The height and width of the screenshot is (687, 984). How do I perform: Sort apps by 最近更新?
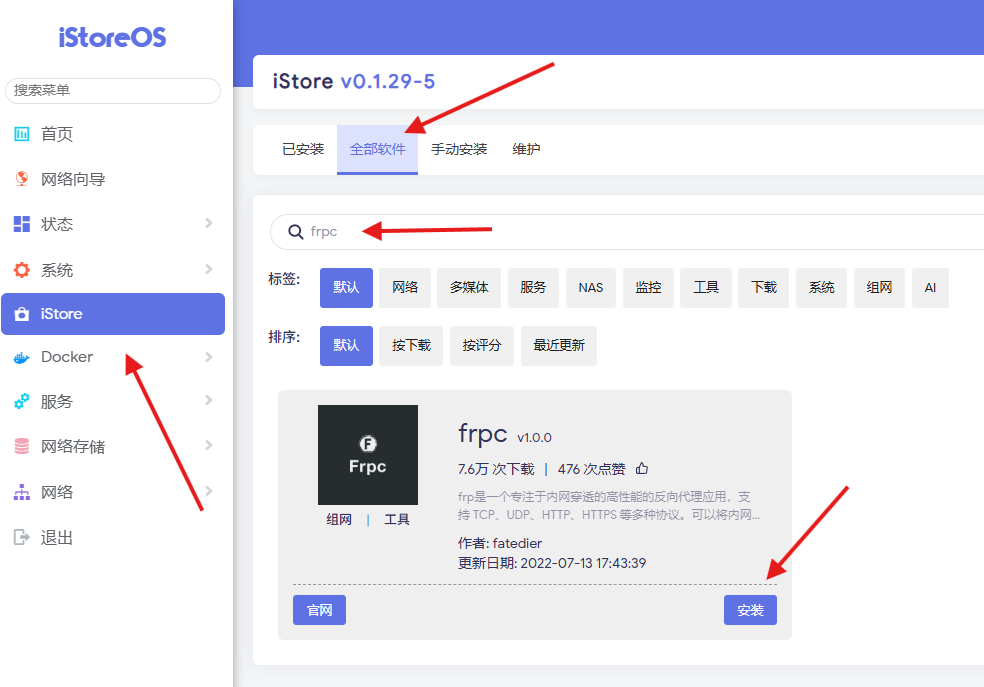pos(559,346)
